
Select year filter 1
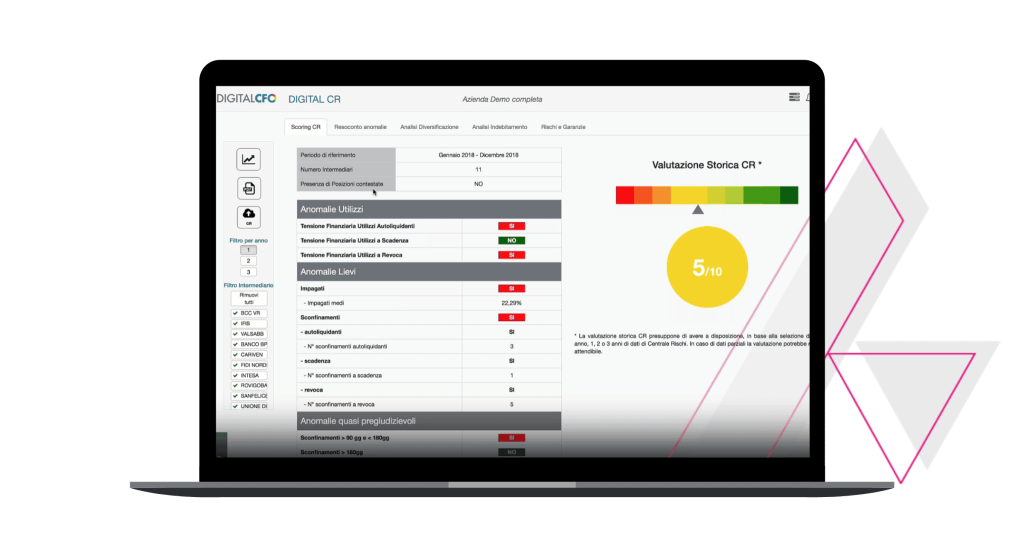coord(248,250)
